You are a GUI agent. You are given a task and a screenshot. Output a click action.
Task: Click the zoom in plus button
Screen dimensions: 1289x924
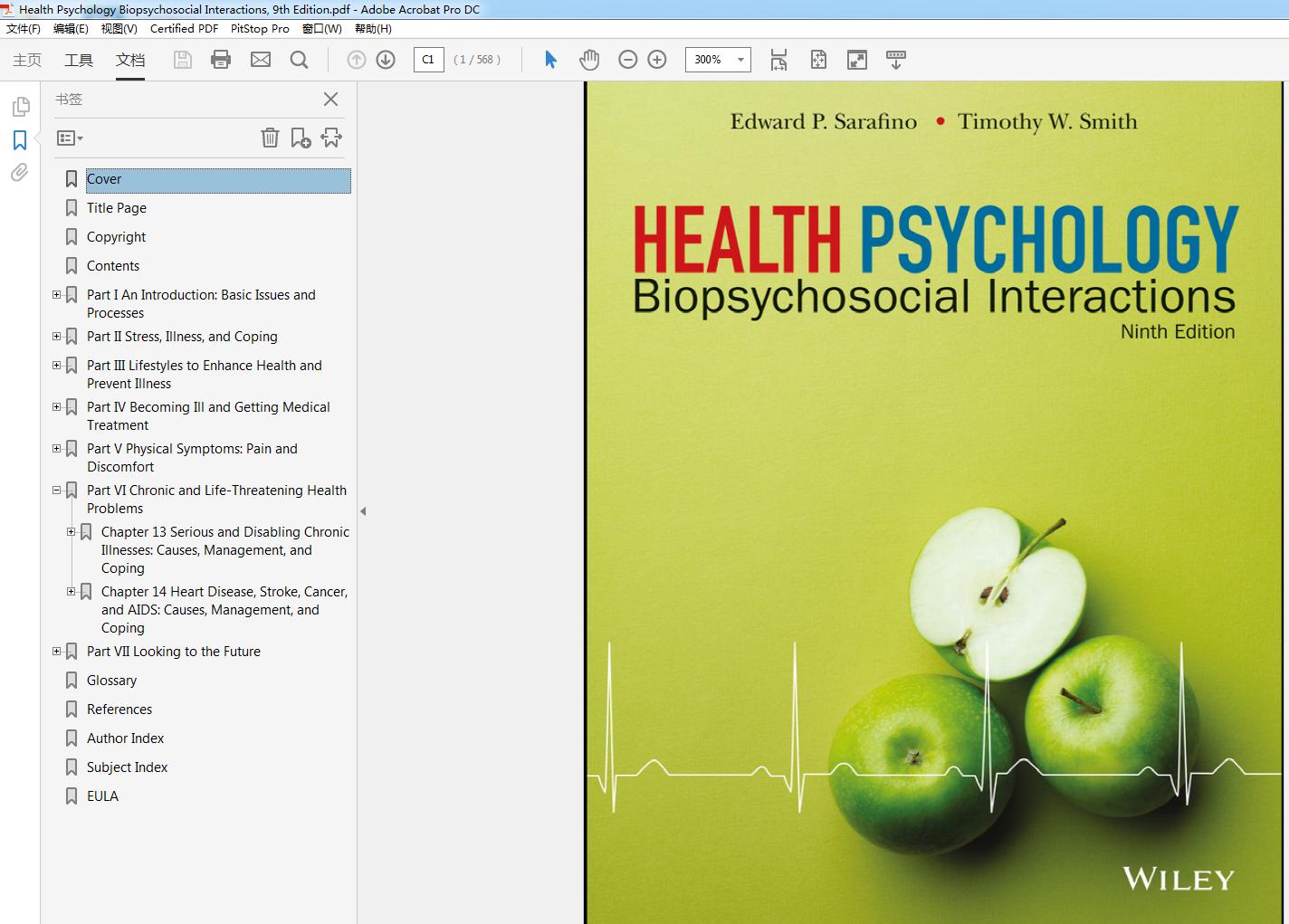point(657,60)
